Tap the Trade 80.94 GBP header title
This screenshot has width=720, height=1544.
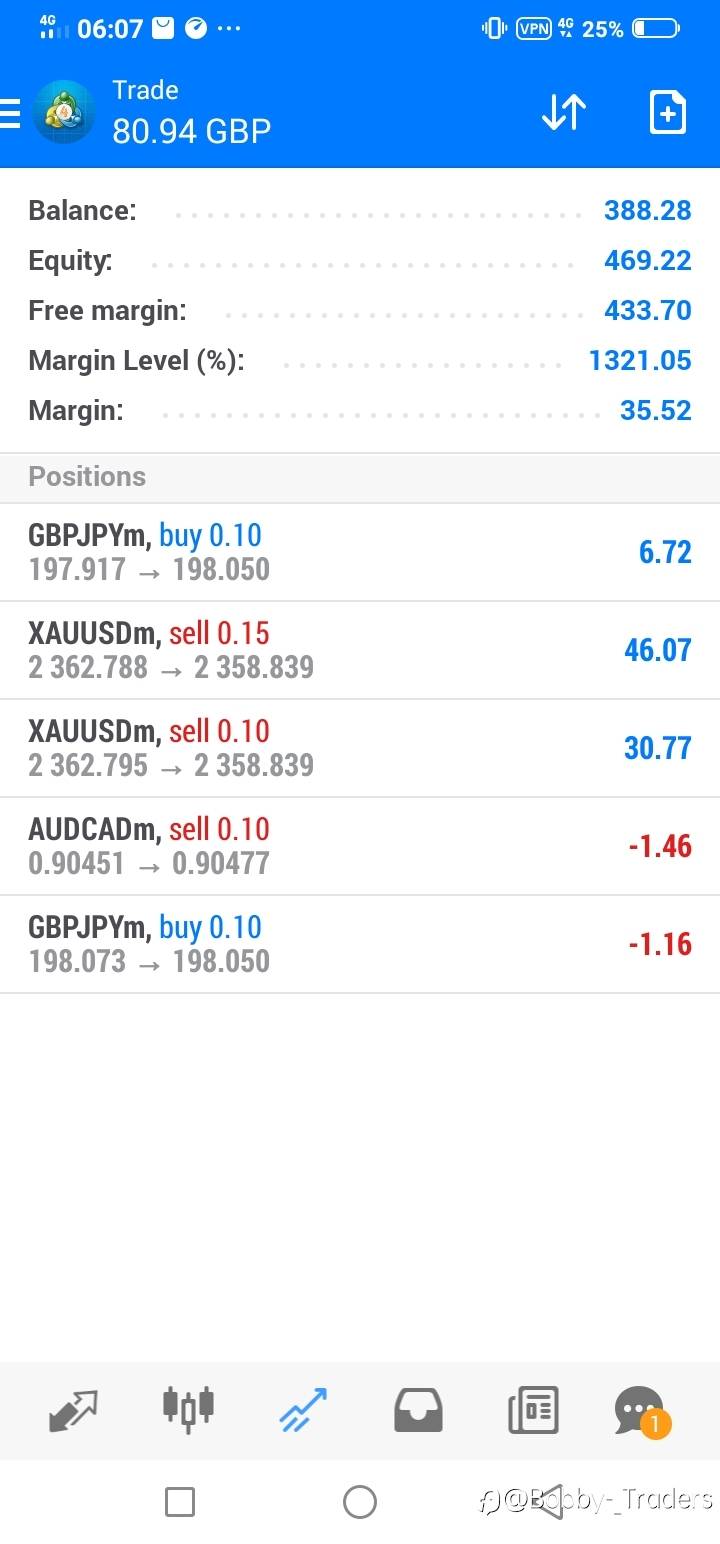click(191, 112)
